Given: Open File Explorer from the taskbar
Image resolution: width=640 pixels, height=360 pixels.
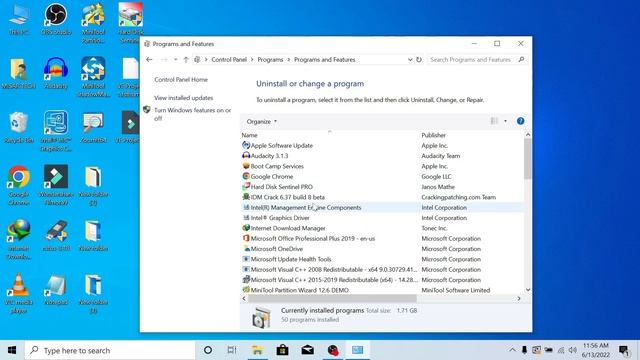Looking at the screenshot, I should tap(257, 350).
